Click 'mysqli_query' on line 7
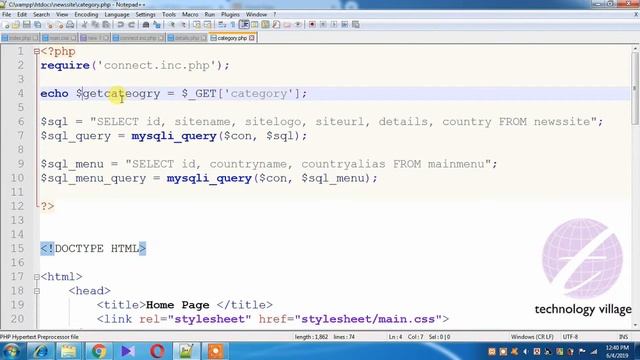 point(174,136)
